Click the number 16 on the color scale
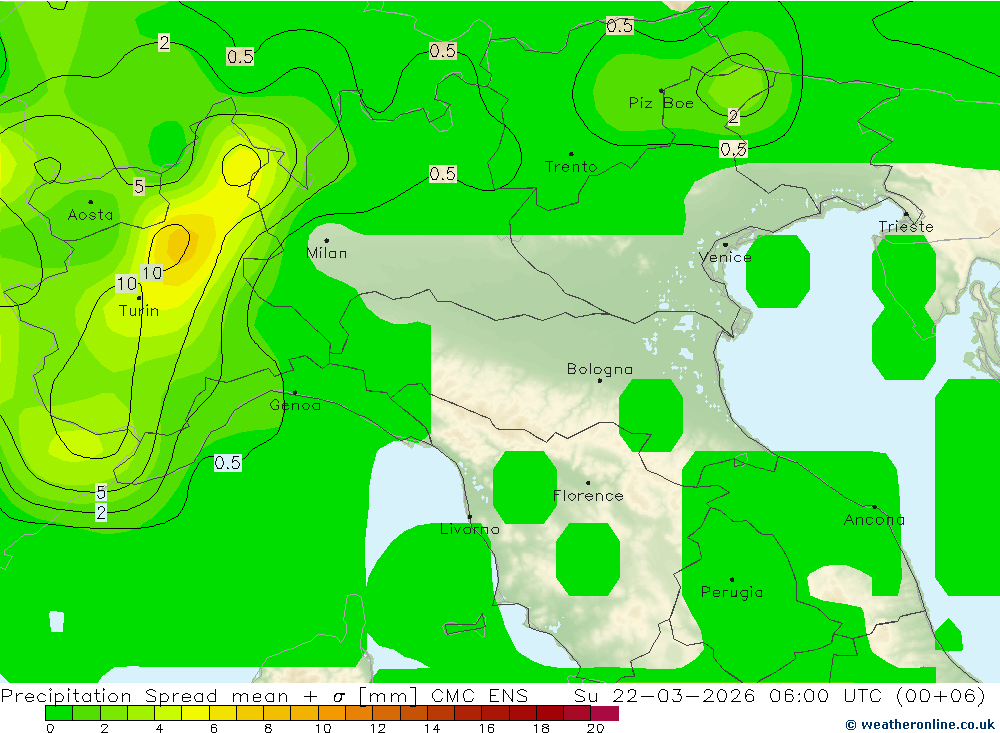 coord(487,728)
